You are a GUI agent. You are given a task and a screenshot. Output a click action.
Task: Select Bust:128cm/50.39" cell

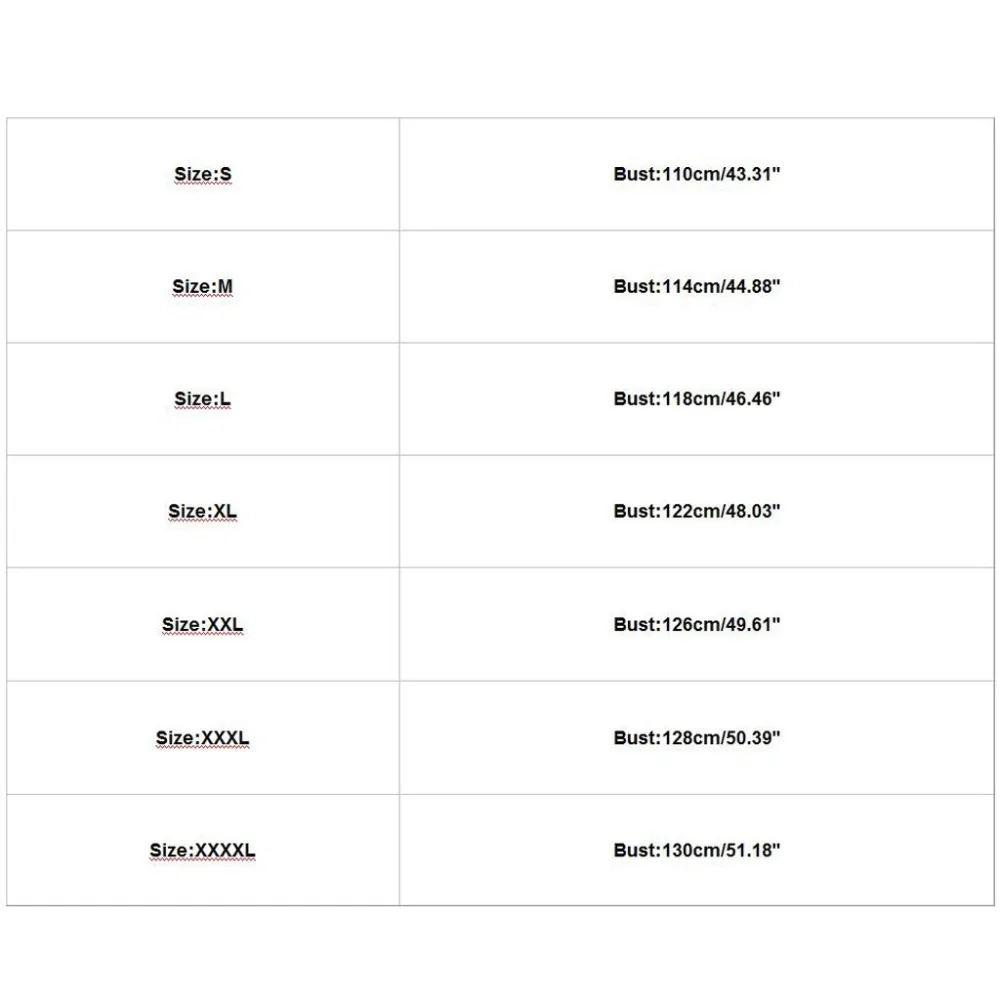697,738
